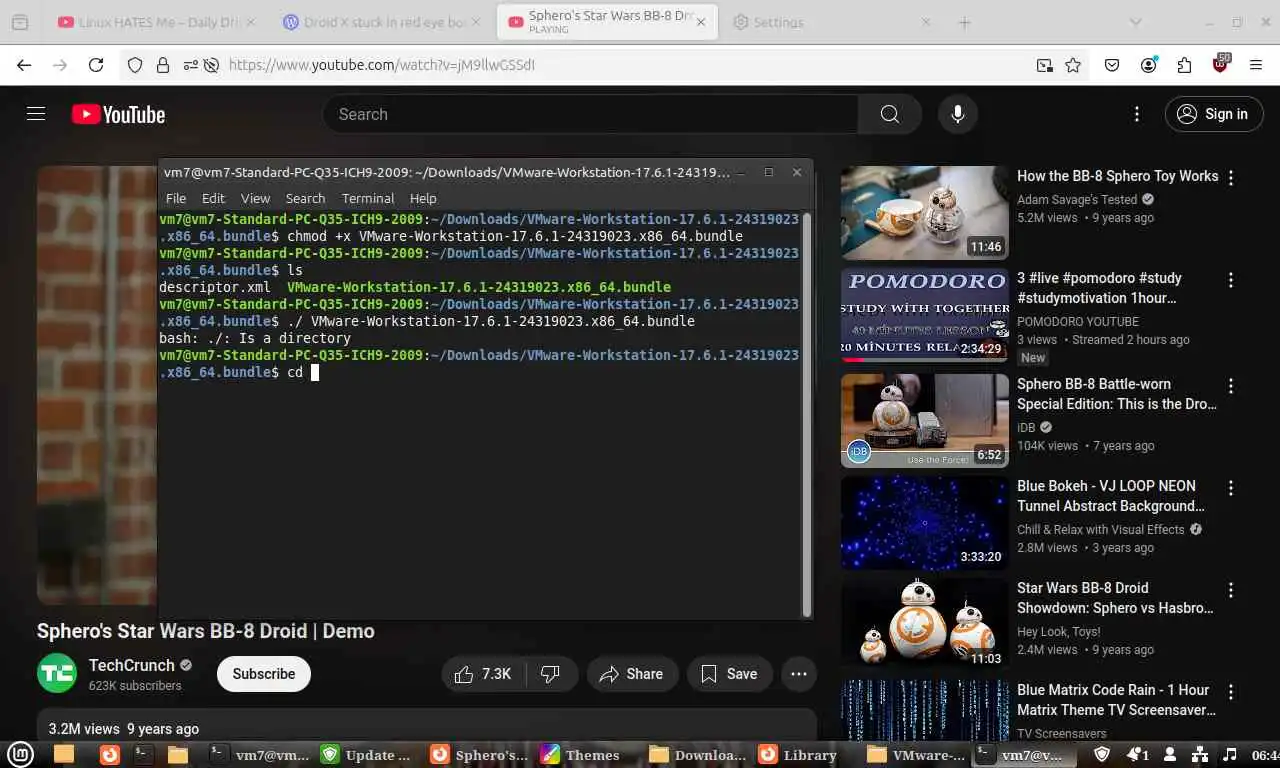Open terminal Edit menu
This screenshot has width=1280, height=768.
pyautogui.click(x=213, y=198)
